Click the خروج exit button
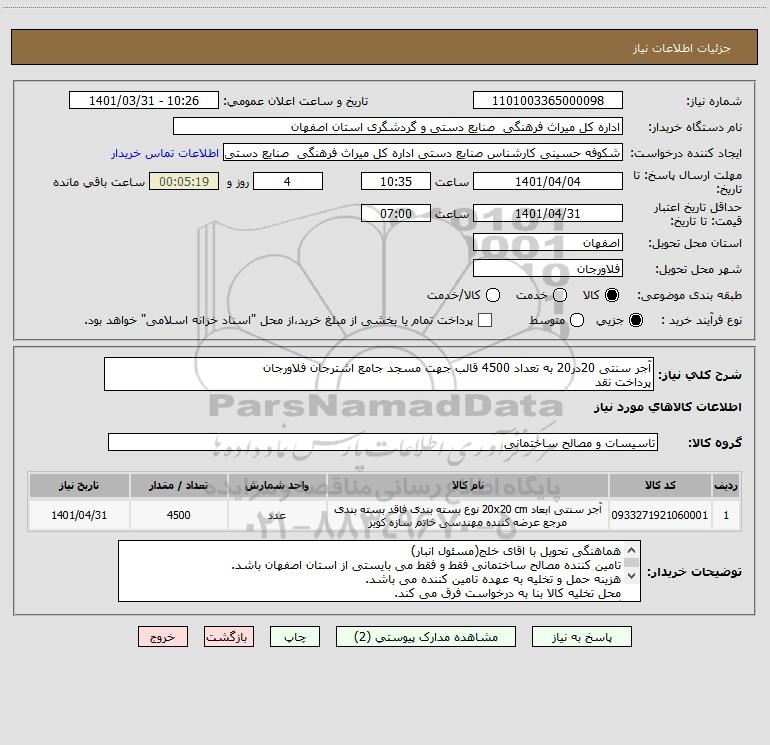770x745 pixels. (x=163, y=637)
